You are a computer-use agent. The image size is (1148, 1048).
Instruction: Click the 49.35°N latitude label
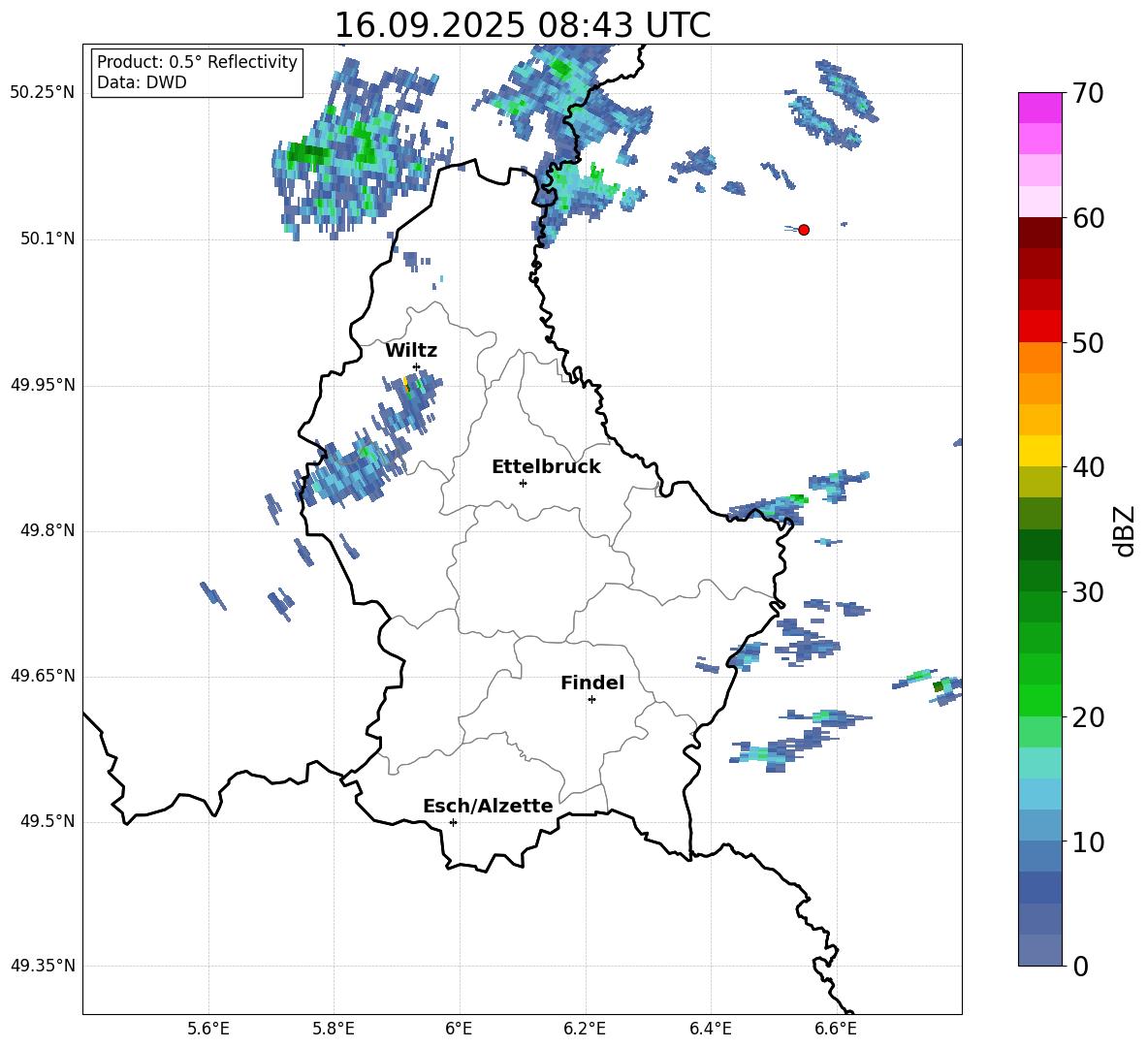tap(43, 966)
